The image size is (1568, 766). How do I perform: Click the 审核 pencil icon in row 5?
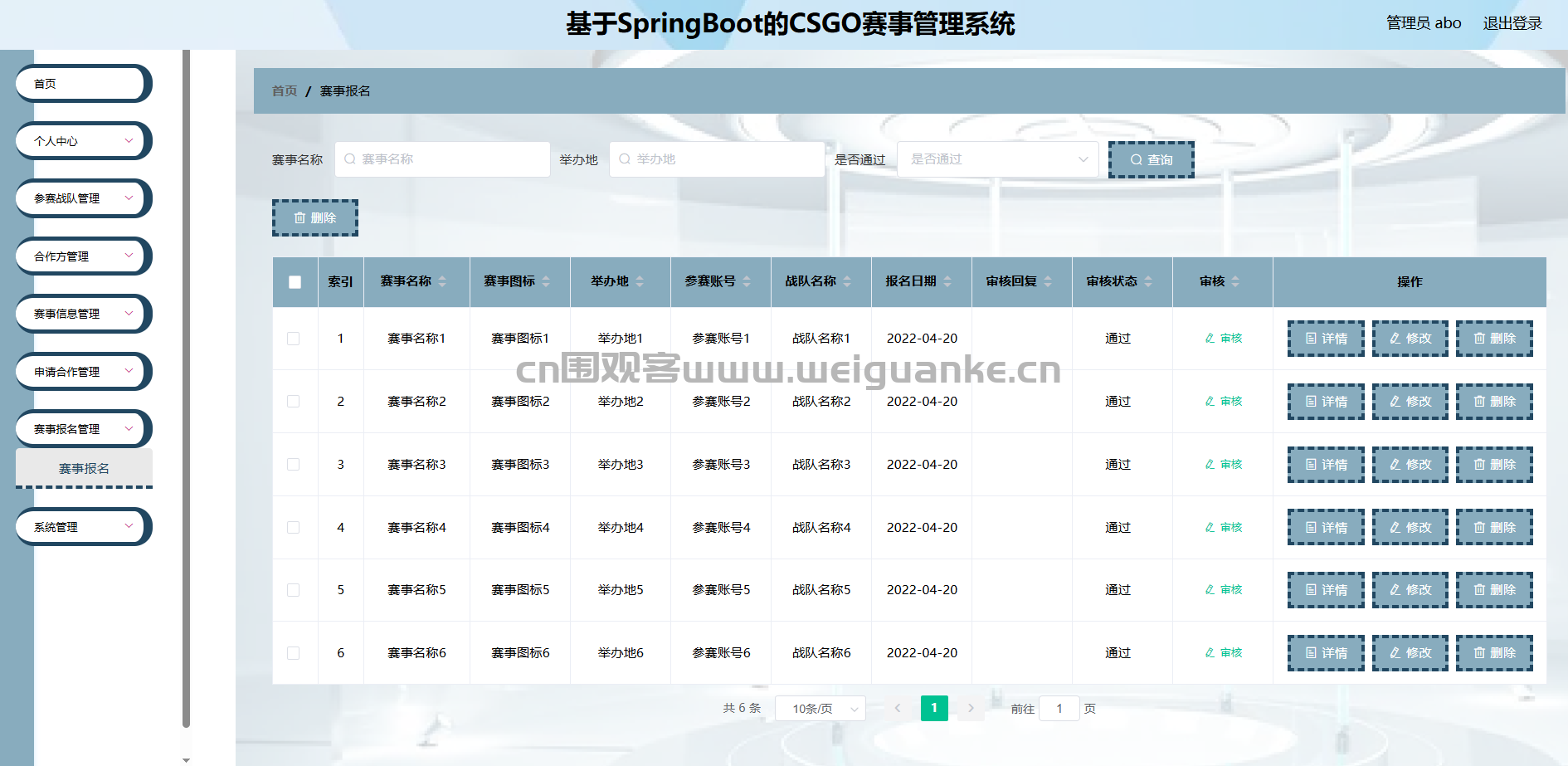[x=1210, y=590]
